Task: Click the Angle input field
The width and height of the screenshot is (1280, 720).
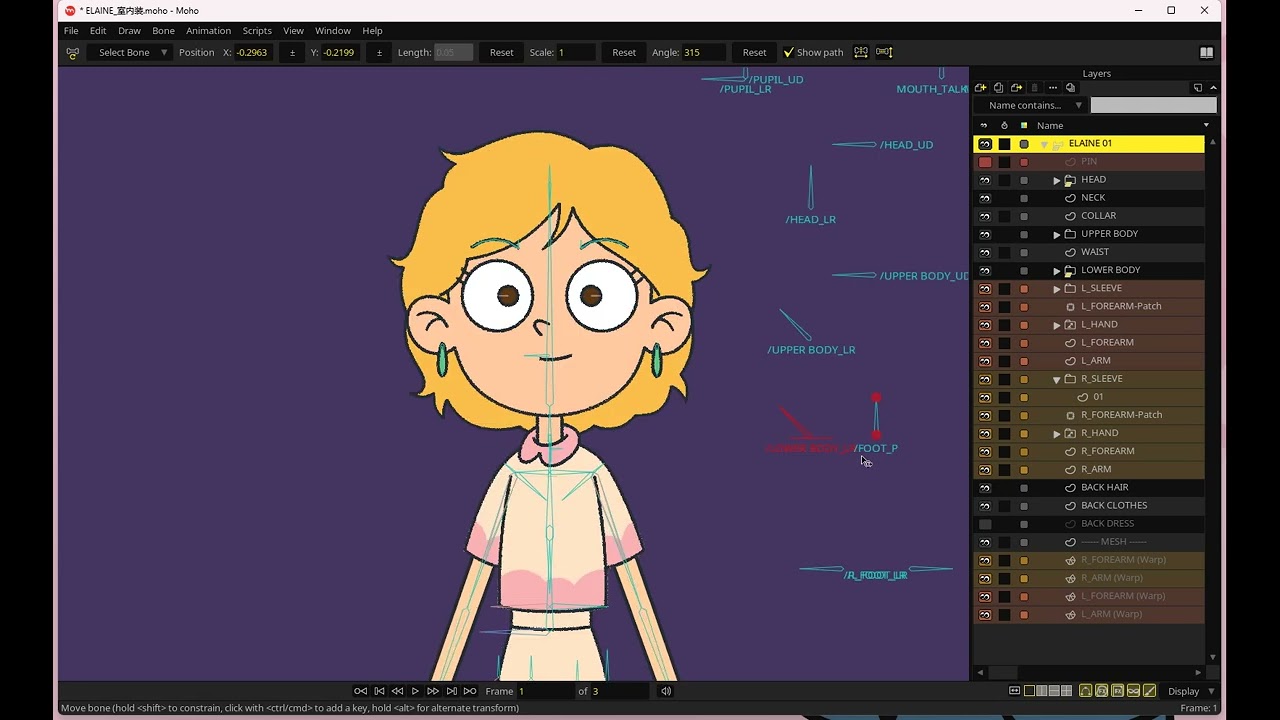Action: point(704,52)
